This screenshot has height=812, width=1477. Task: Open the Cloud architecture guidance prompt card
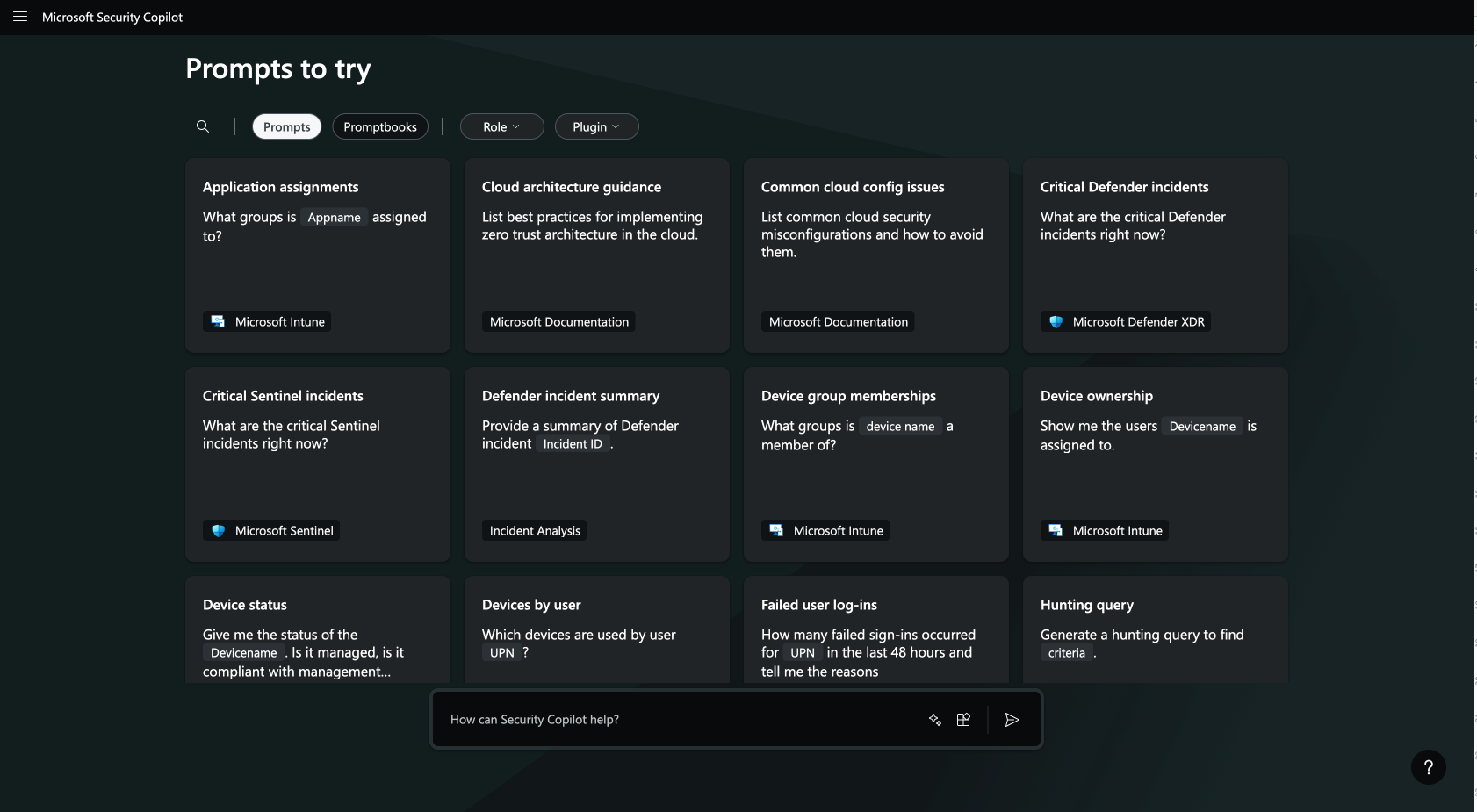(x=596, y=255)
